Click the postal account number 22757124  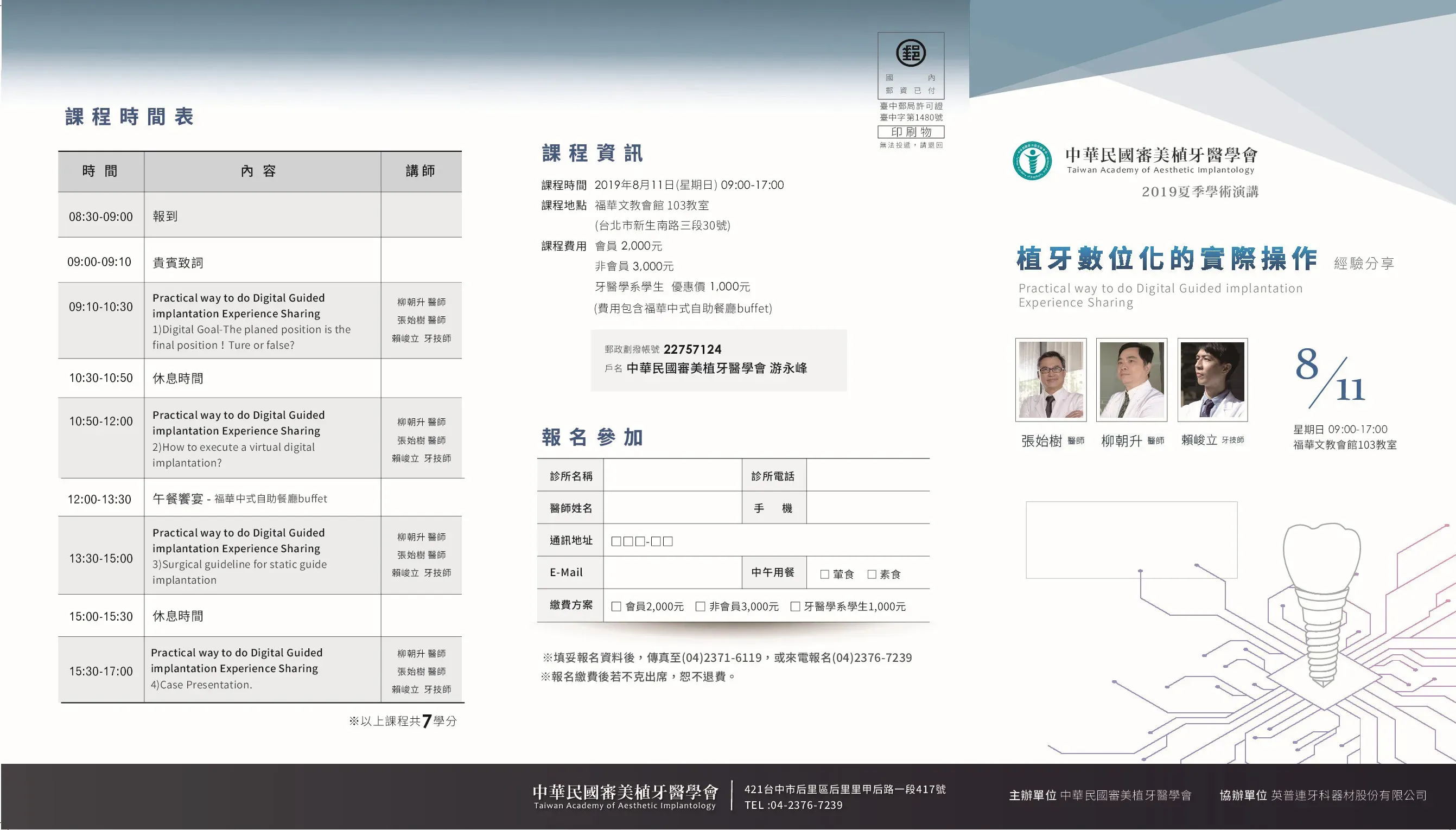tap(692, 349)
